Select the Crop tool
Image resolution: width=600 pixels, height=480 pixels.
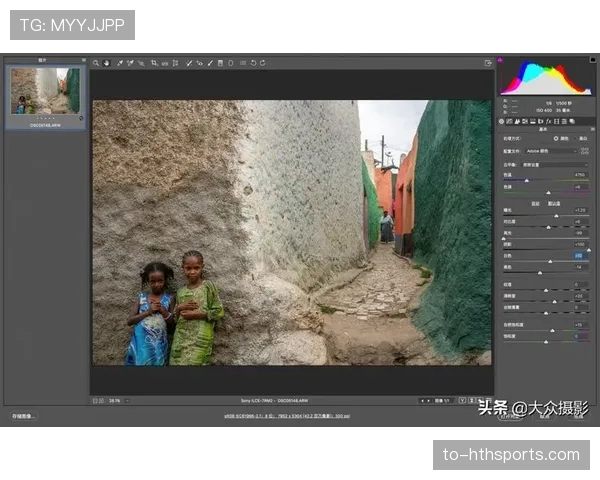point(154,63)
